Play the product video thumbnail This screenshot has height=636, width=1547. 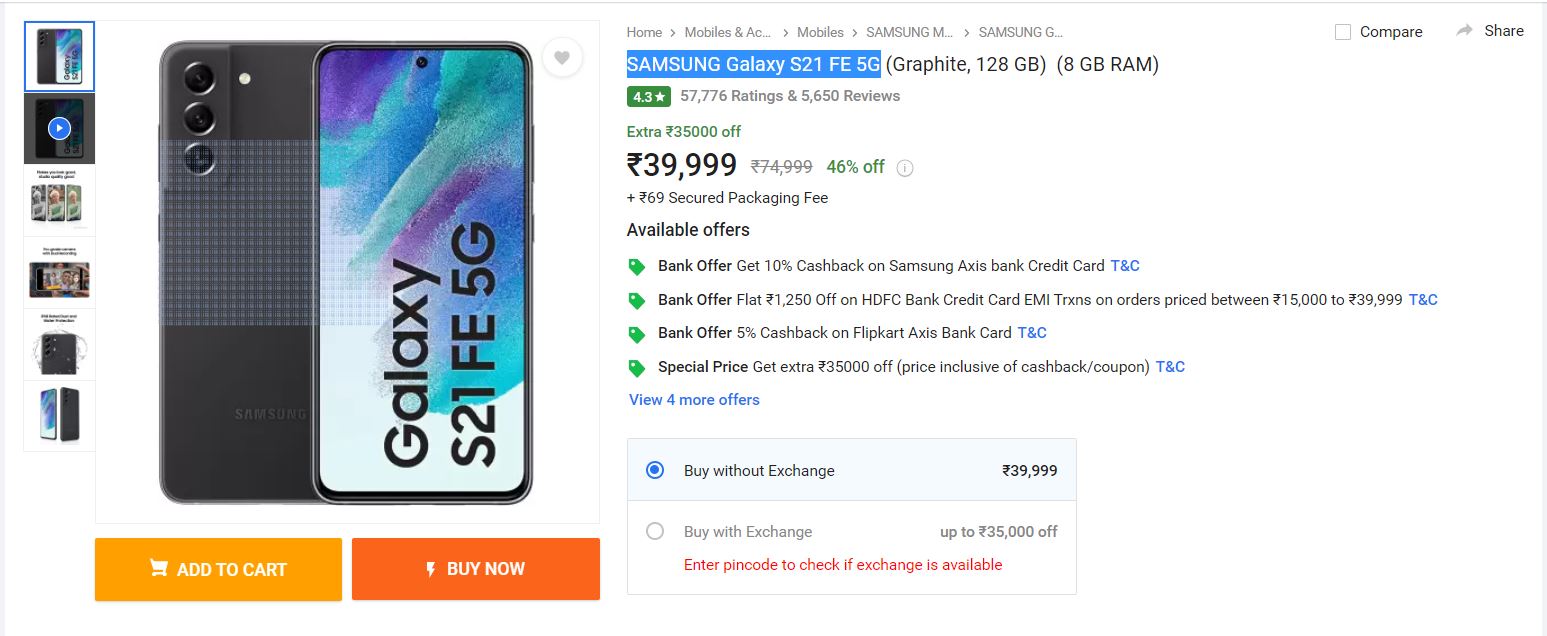[59, 128]
